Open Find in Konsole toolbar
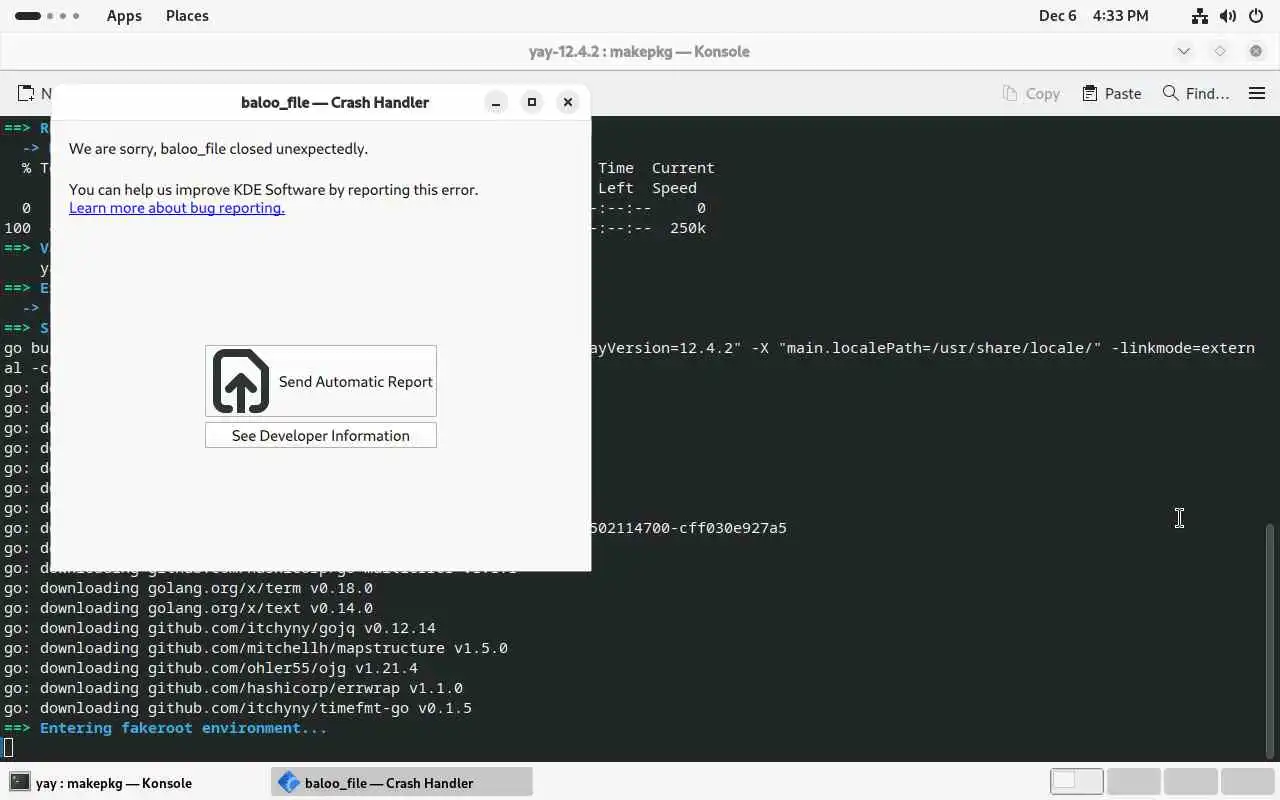The width and height of the screenshot is (1280, 800). coord(1196,93)
